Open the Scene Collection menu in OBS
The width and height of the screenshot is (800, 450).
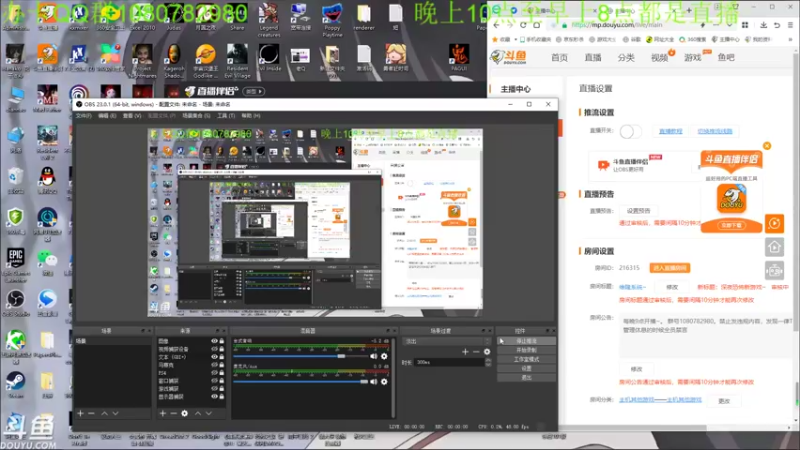pyautogui.click(x=196, y=116)
